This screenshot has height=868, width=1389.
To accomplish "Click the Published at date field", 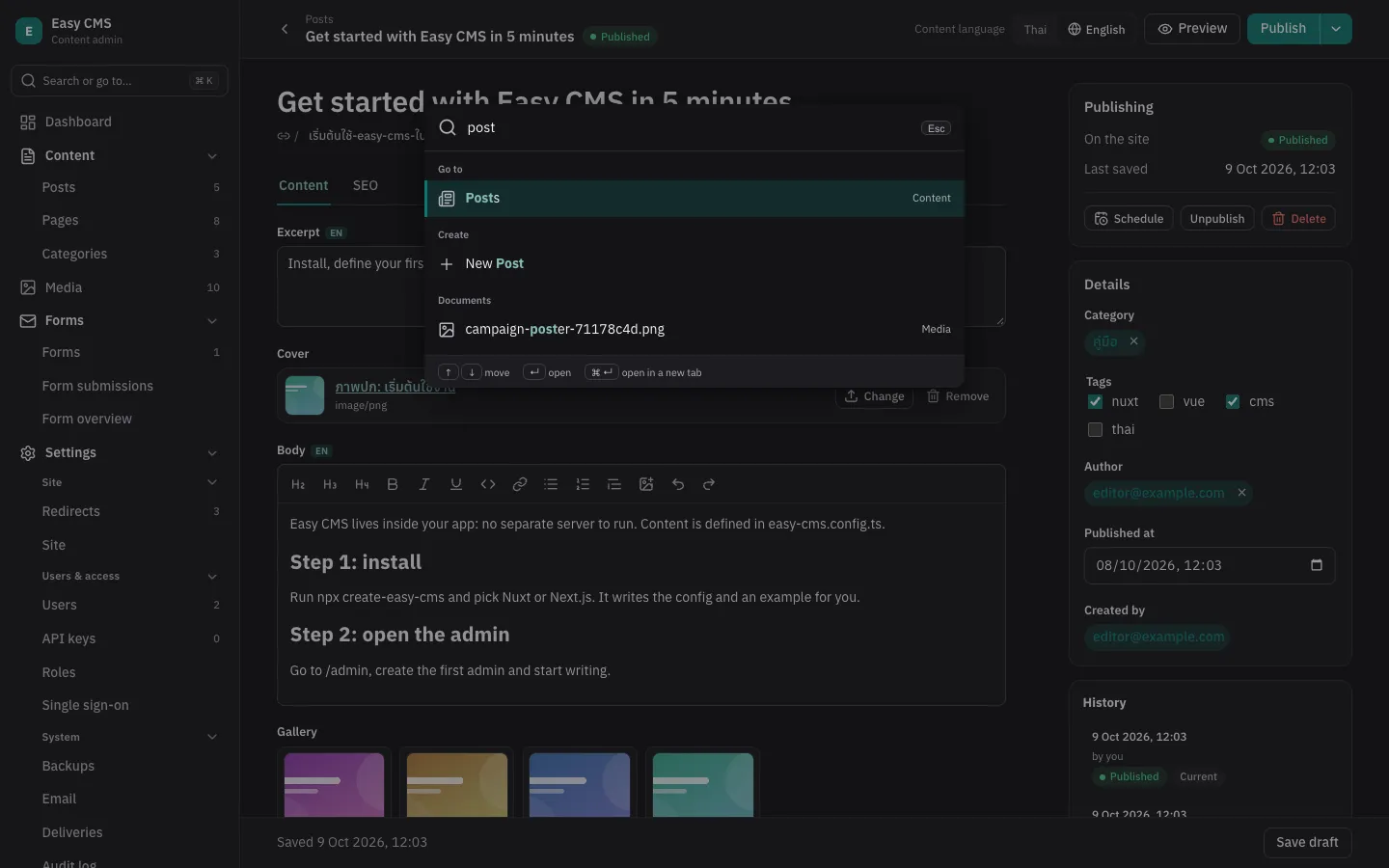I will (1210, 565).
